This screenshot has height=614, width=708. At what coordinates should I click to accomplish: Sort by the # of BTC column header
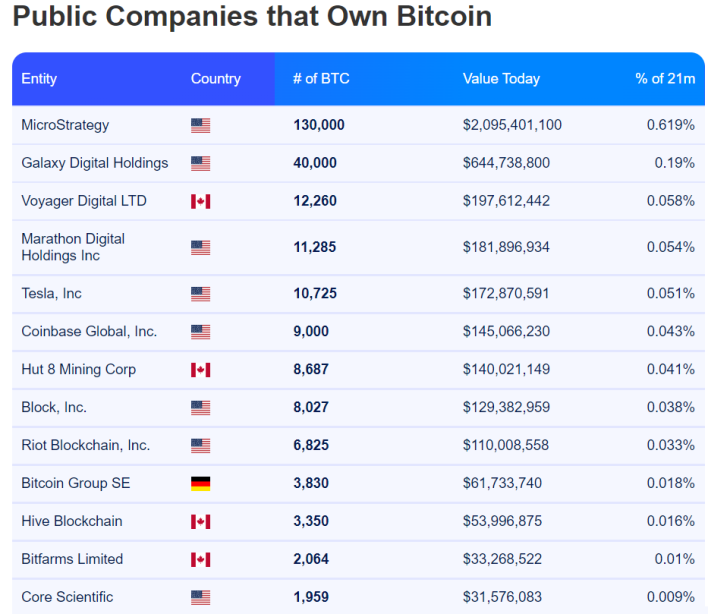321,79
